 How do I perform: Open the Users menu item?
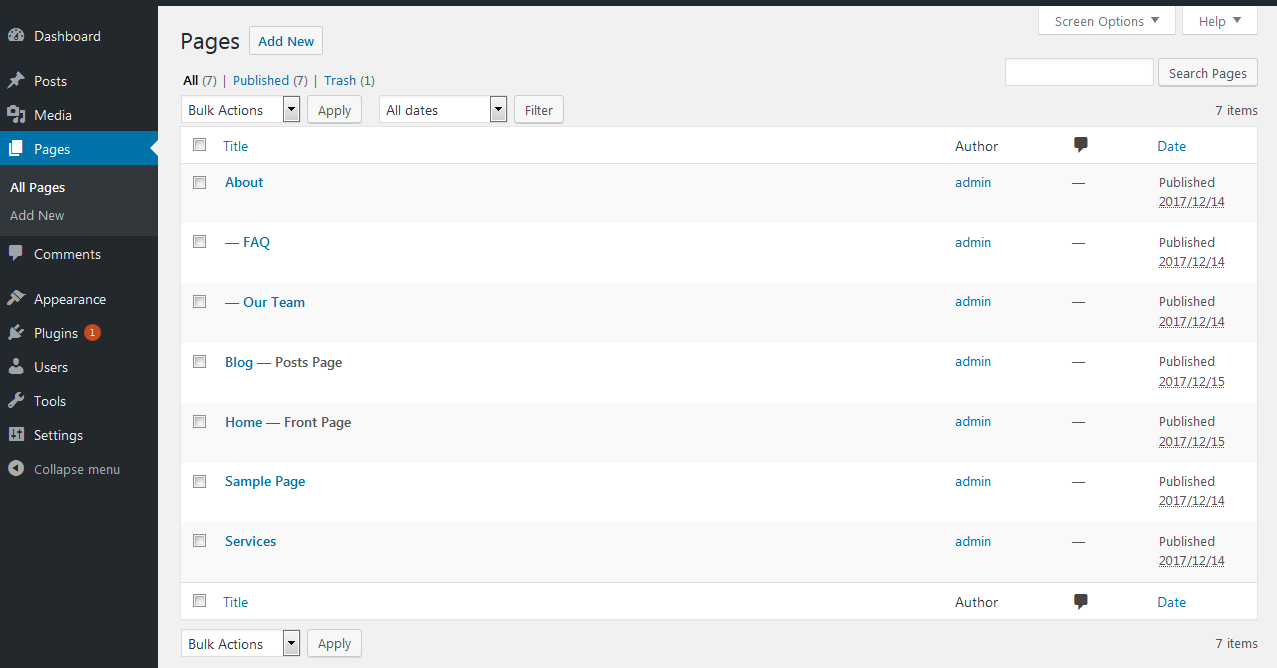click(x=51, y=367)
